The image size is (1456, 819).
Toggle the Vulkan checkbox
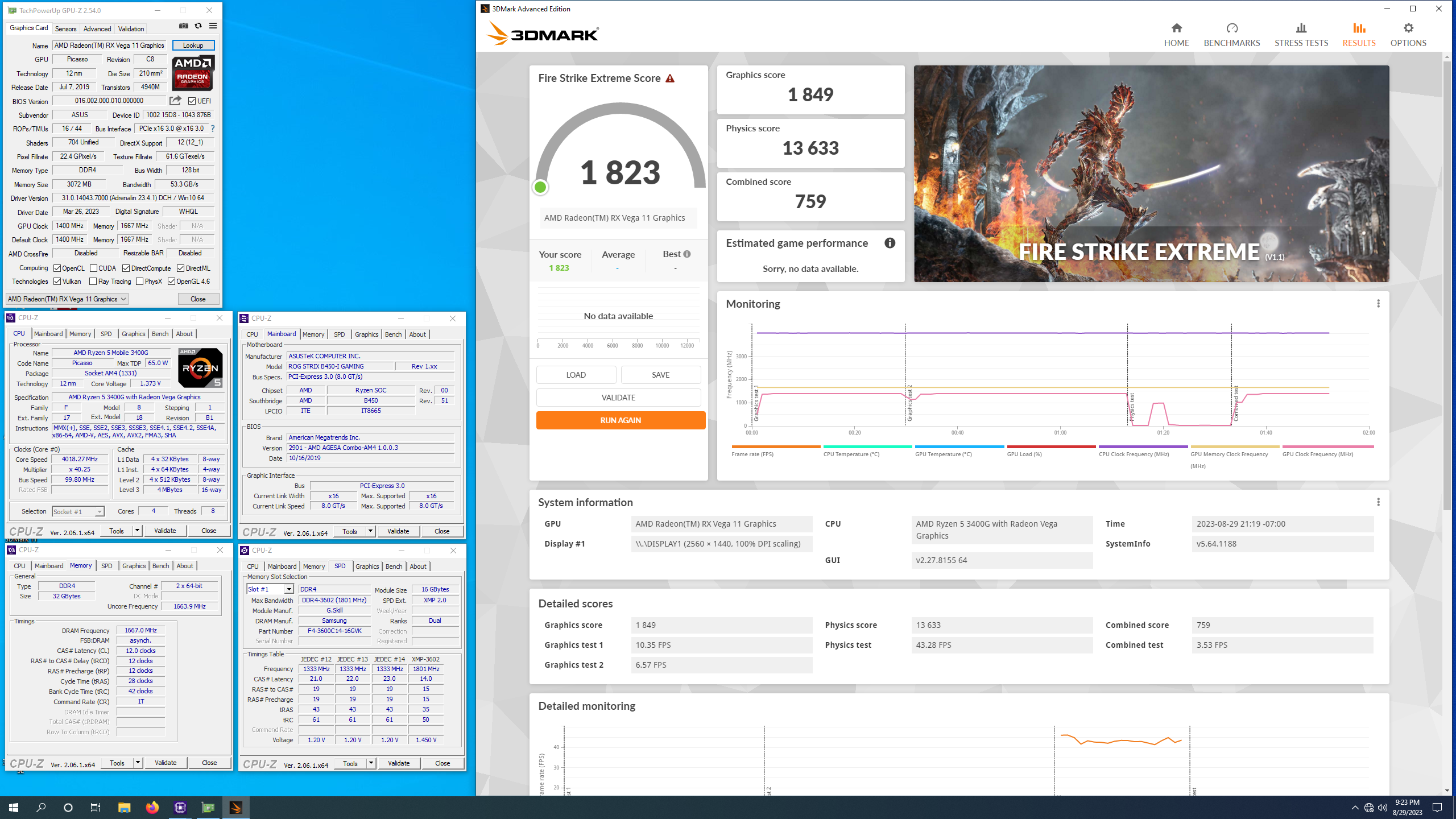tap(57, 282)
